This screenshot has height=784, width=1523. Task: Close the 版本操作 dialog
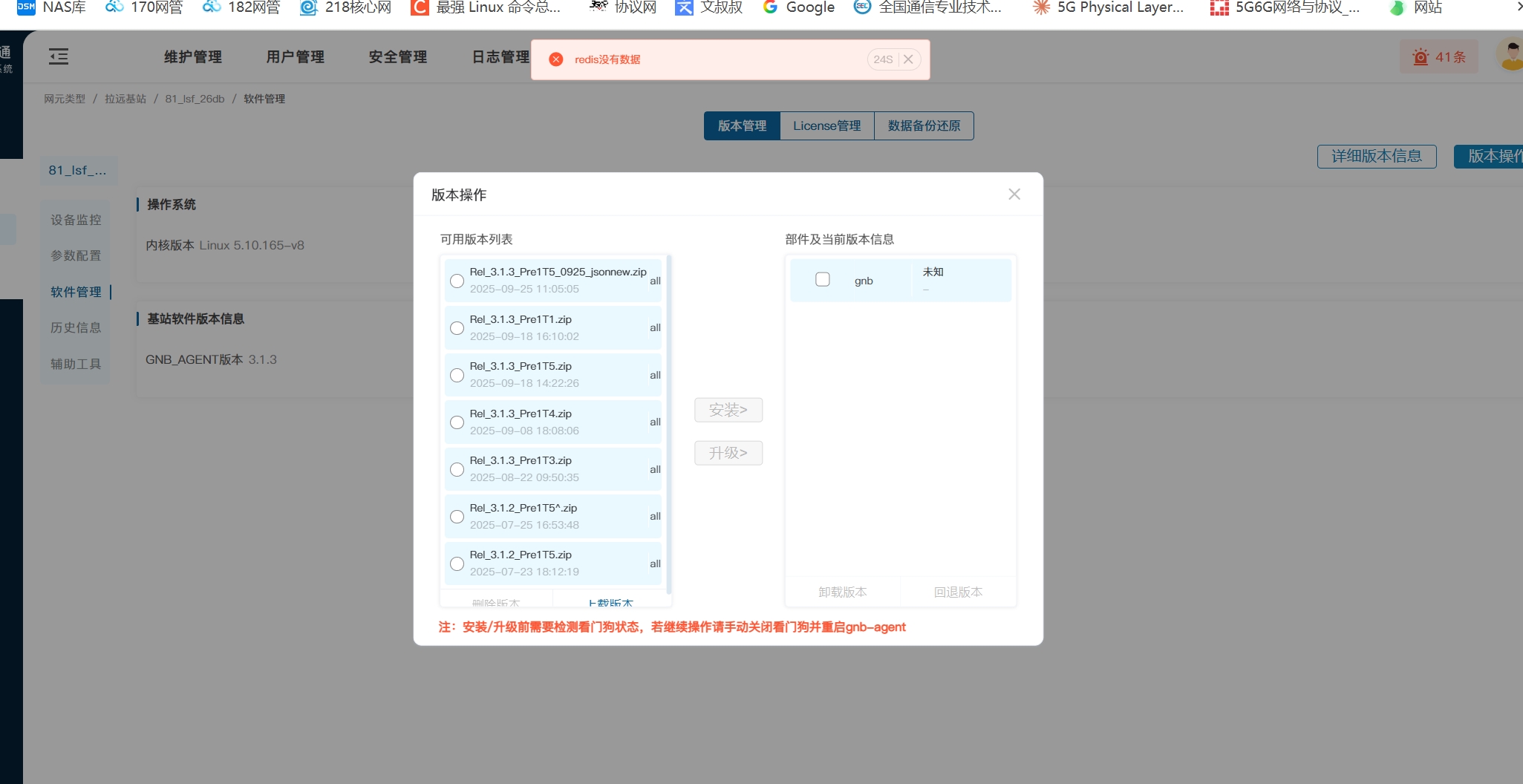coord(1014,195)
